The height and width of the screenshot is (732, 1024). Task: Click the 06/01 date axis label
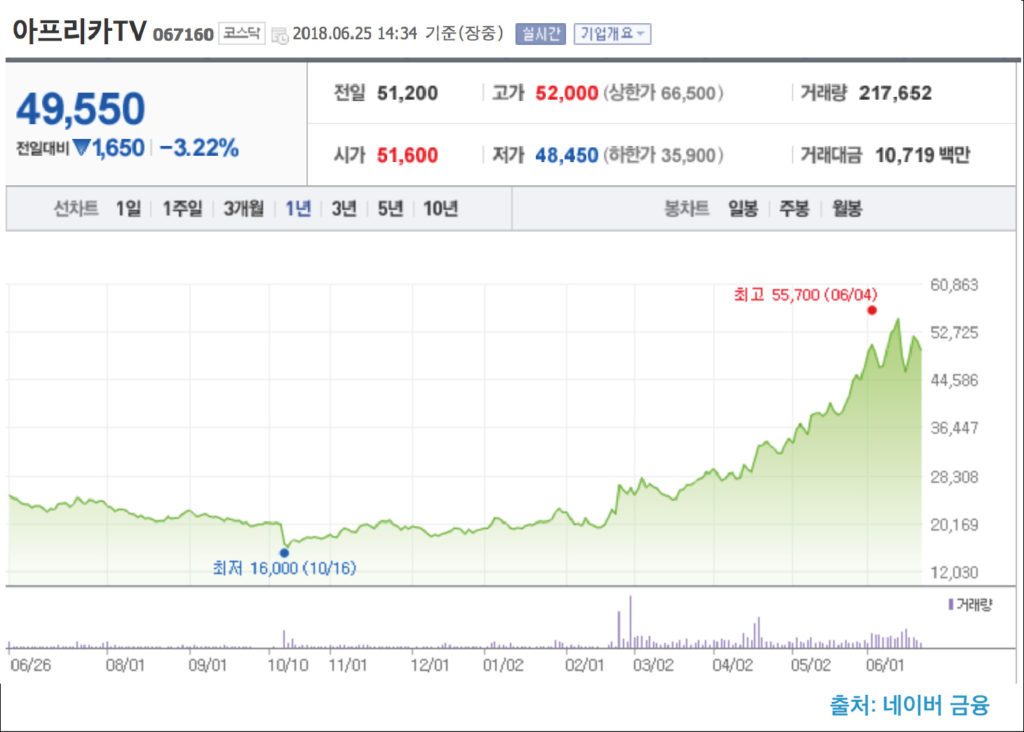click(x=885, y=665)
